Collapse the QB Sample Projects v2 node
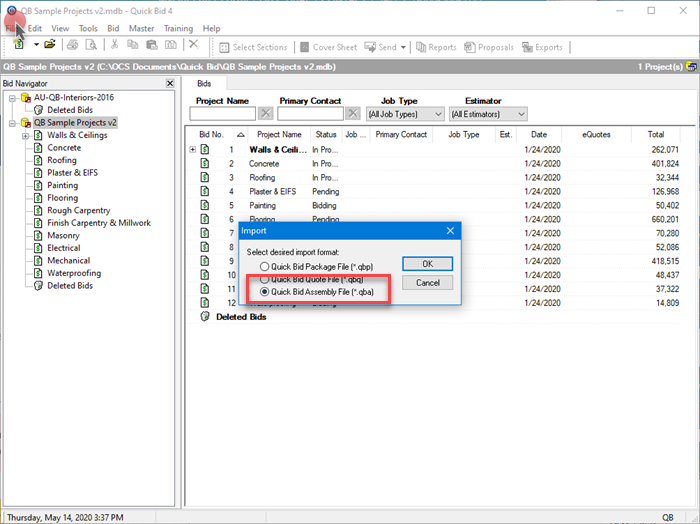 tap(12, 123)
